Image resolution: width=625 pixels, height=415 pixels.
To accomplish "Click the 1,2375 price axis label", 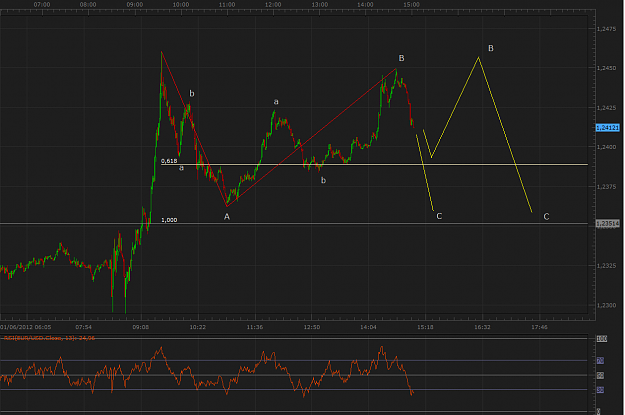I will 606,187.
